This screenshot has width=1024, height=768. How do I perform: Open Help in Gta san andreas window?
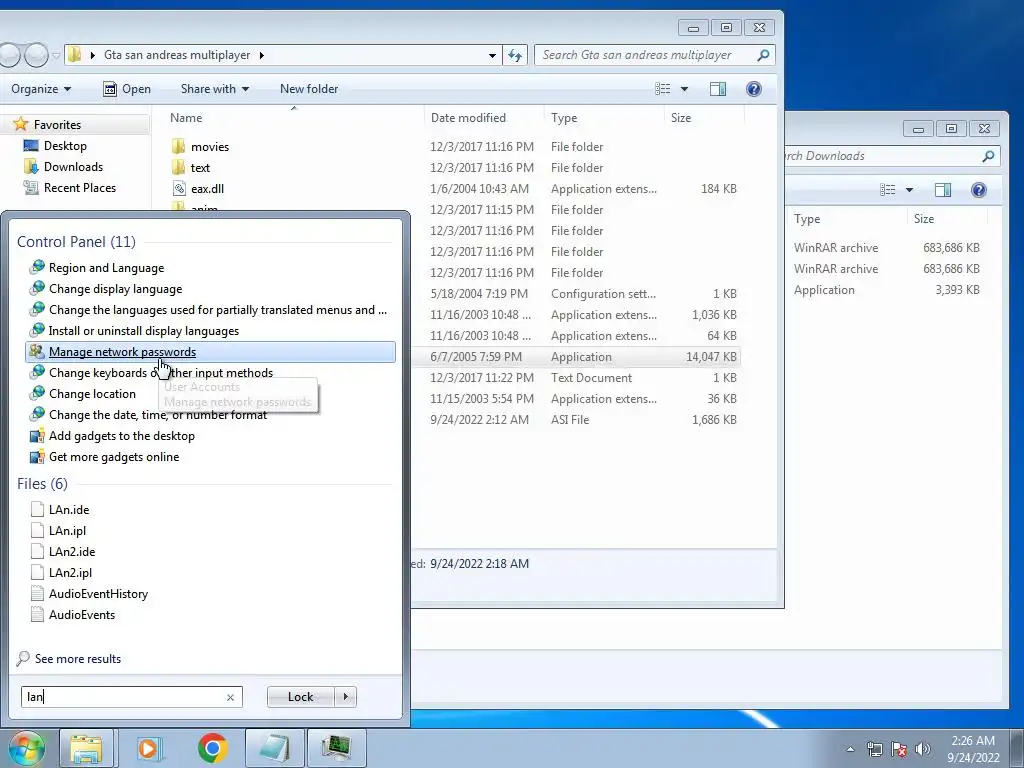pyautogui.click(x=754, y=89)
